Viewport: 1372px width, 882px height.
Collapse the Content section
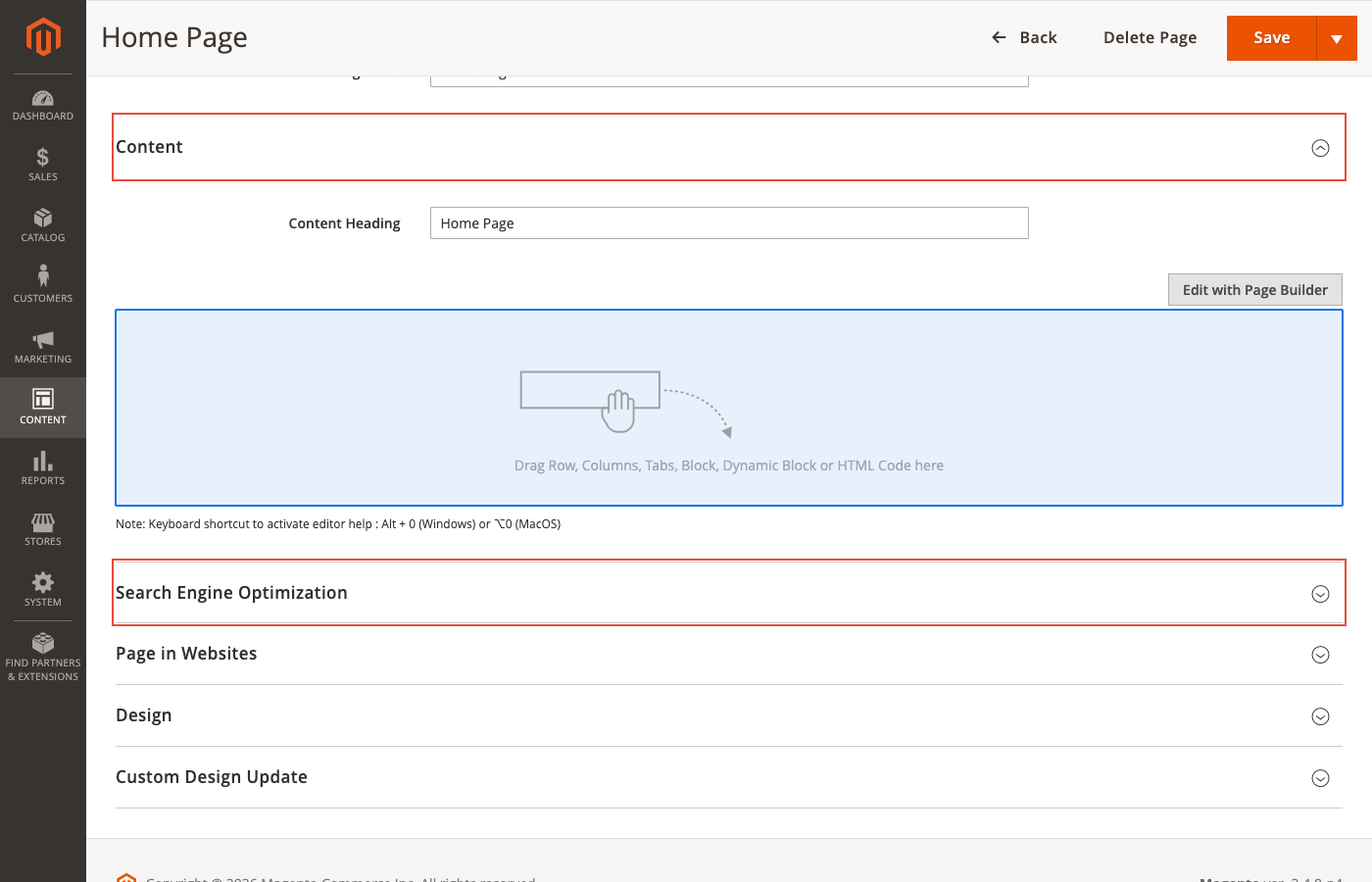click(x=1320, y=147)
